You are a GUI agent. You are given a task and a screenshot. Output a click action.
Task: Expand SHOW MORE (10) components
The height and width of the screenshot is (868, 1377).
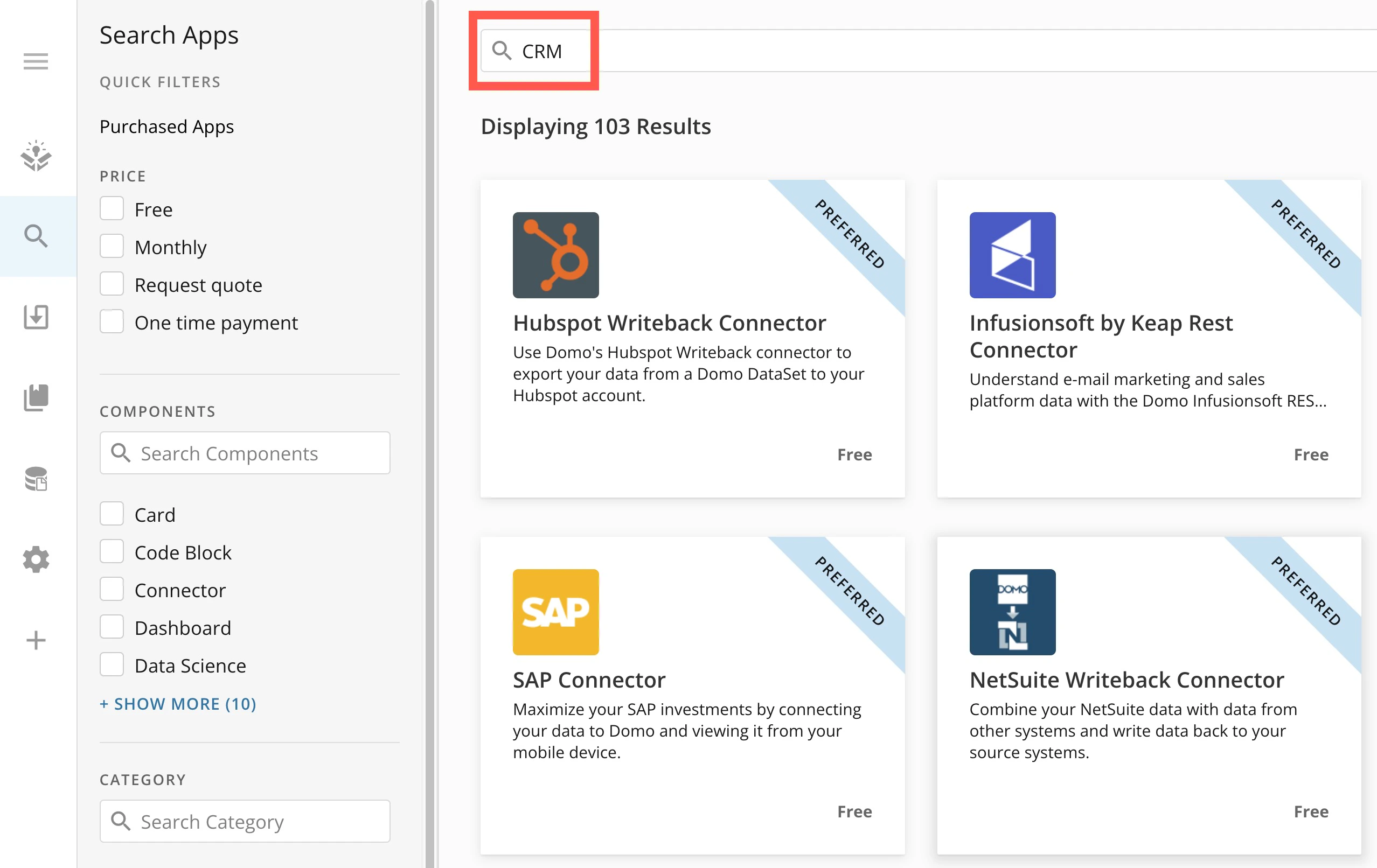click(x=178, y=703)
